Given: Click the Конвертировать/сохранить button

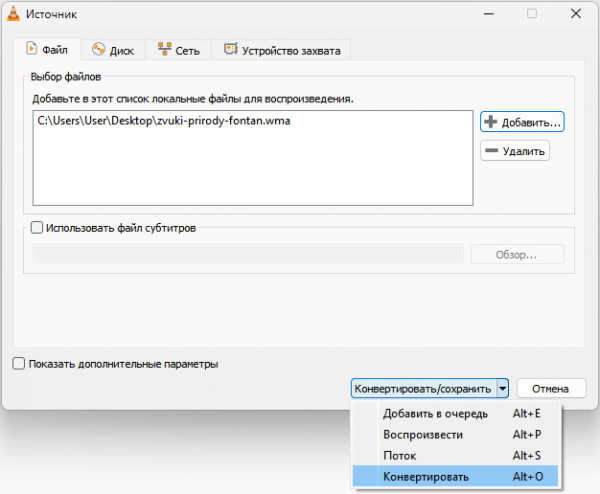Looking at the screenshot, I should pos(424,389).
